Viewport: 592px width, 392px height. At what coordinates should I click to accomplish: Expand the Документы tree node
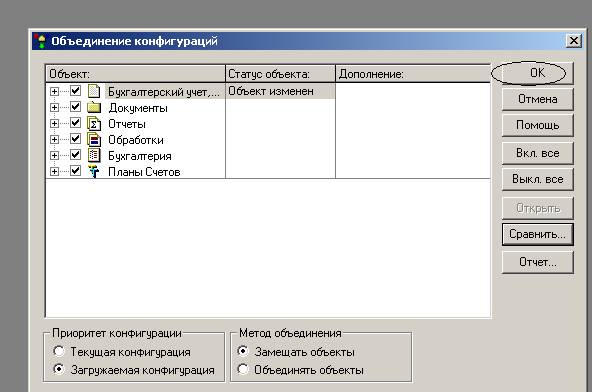pos(54,108)
